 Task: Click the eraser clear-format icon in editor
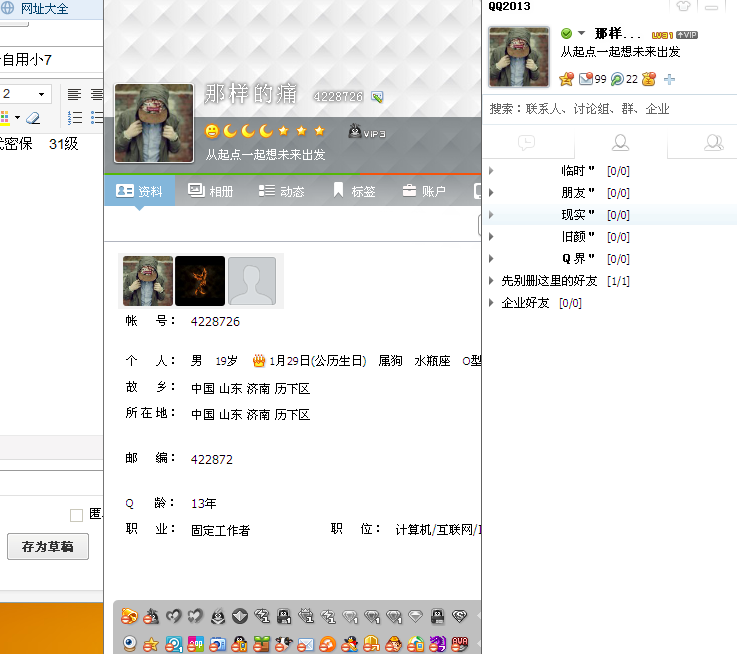[x=33, y=118]
